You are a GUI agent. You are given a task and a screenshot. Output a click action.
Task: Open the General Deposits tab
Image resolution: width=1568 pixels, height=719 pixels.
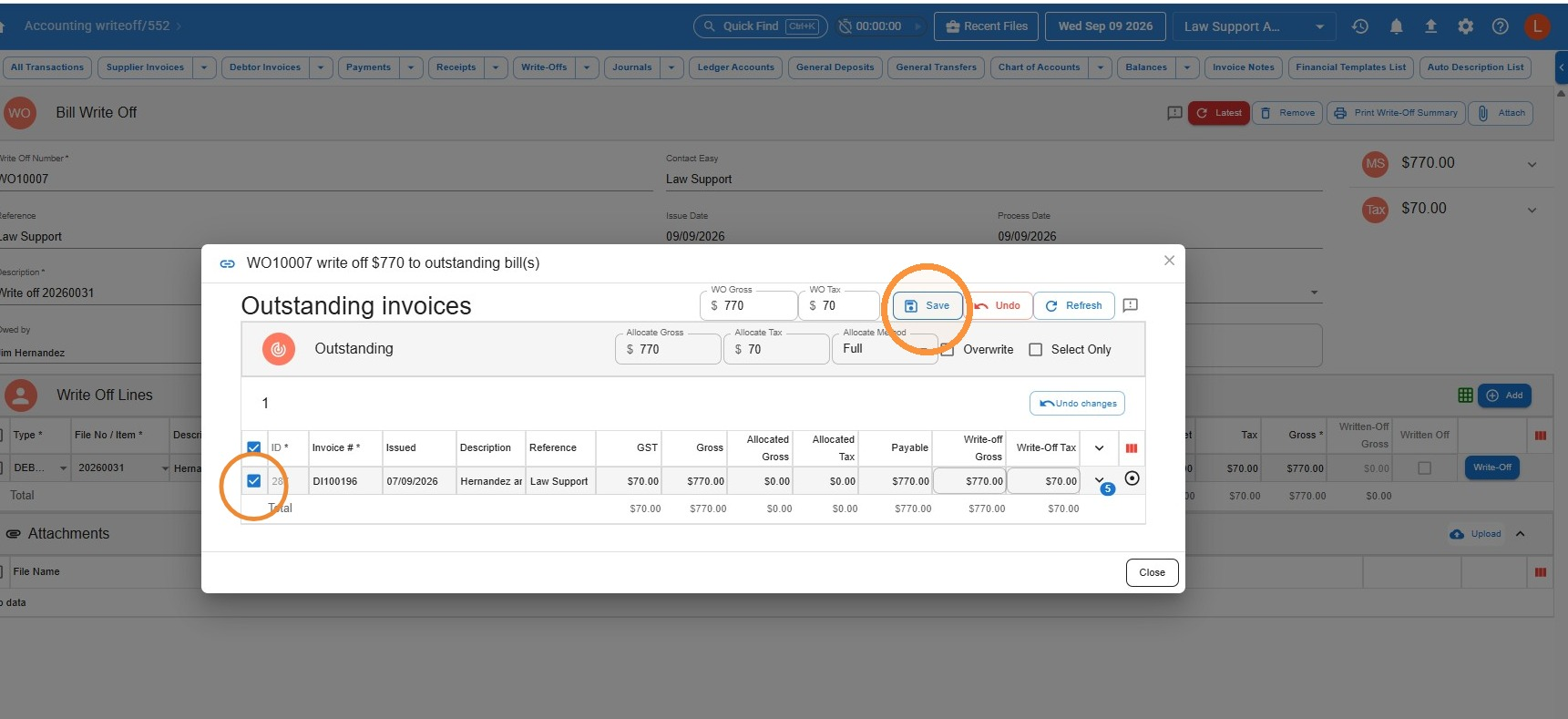pos(835,67)
